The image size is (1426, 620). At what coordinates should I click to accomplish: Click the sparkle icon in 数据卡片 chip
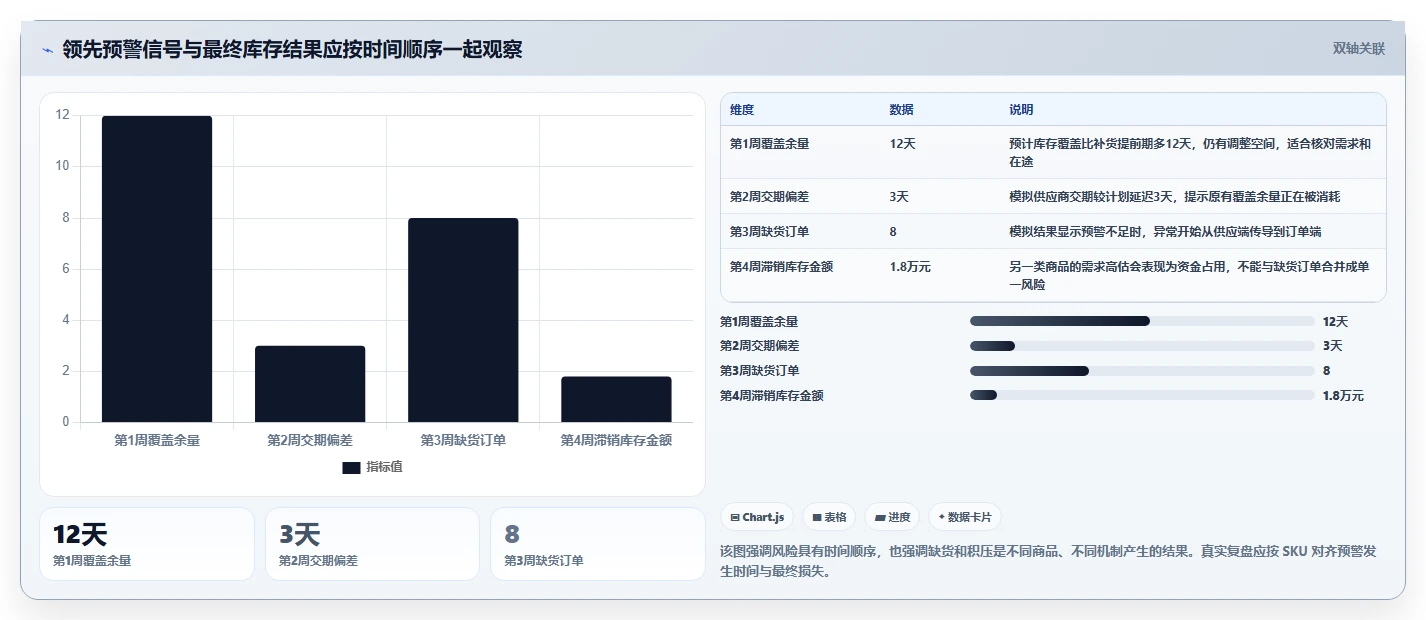click(941, 518)
